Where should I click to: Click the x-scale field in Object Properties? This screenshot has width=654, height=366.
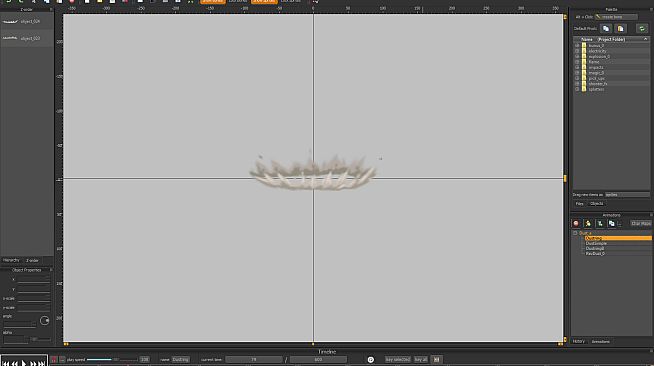coord(34,298)
